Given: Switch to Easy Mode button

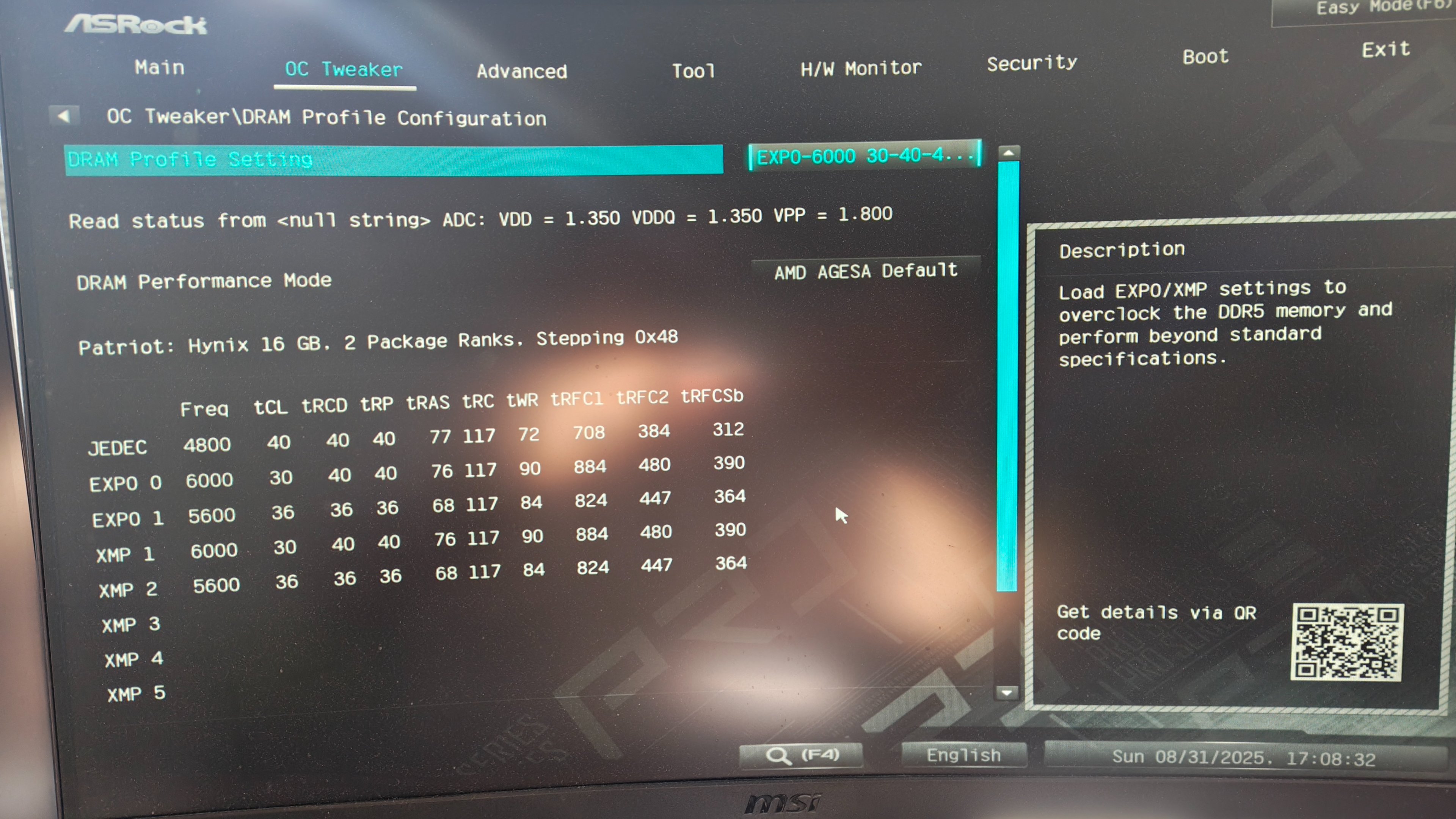Looking at the screenshot, I should pos(1379,8).
